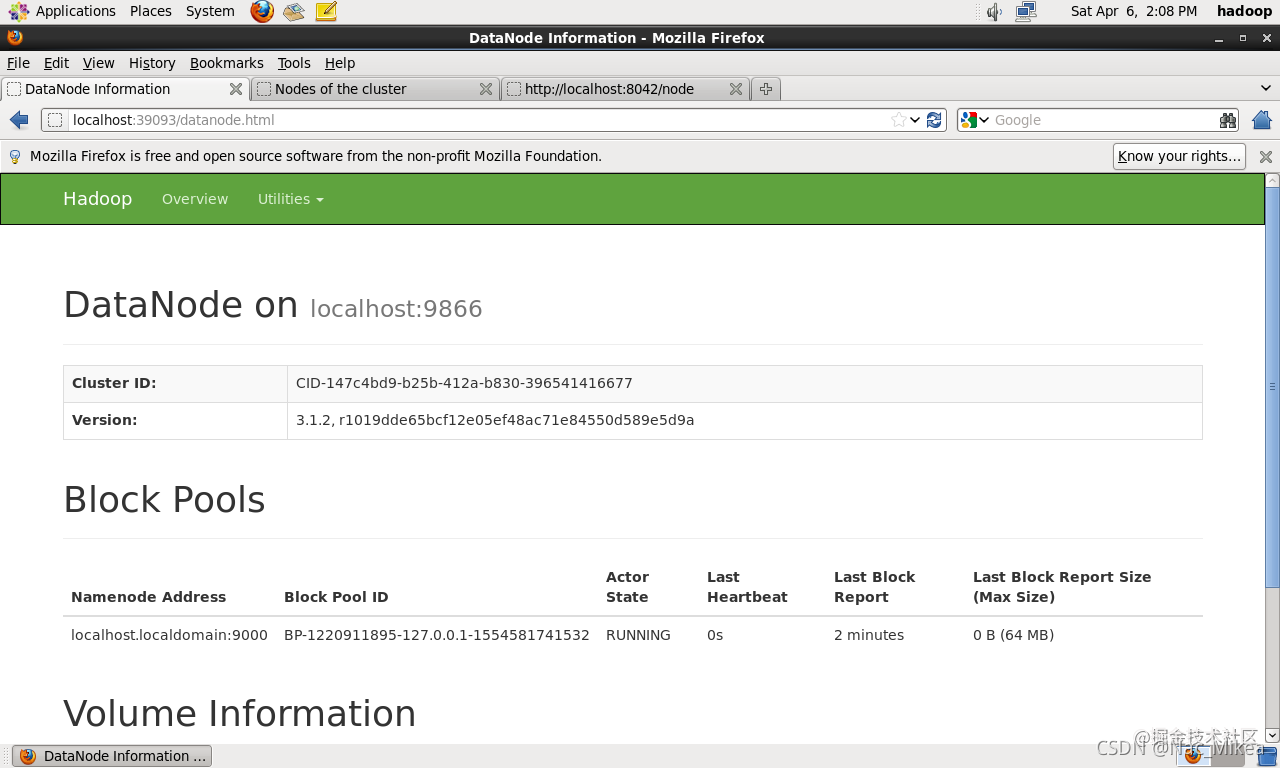Click the scrollbar down arrow
1280x768 pixels.
tap(1272, 735)
